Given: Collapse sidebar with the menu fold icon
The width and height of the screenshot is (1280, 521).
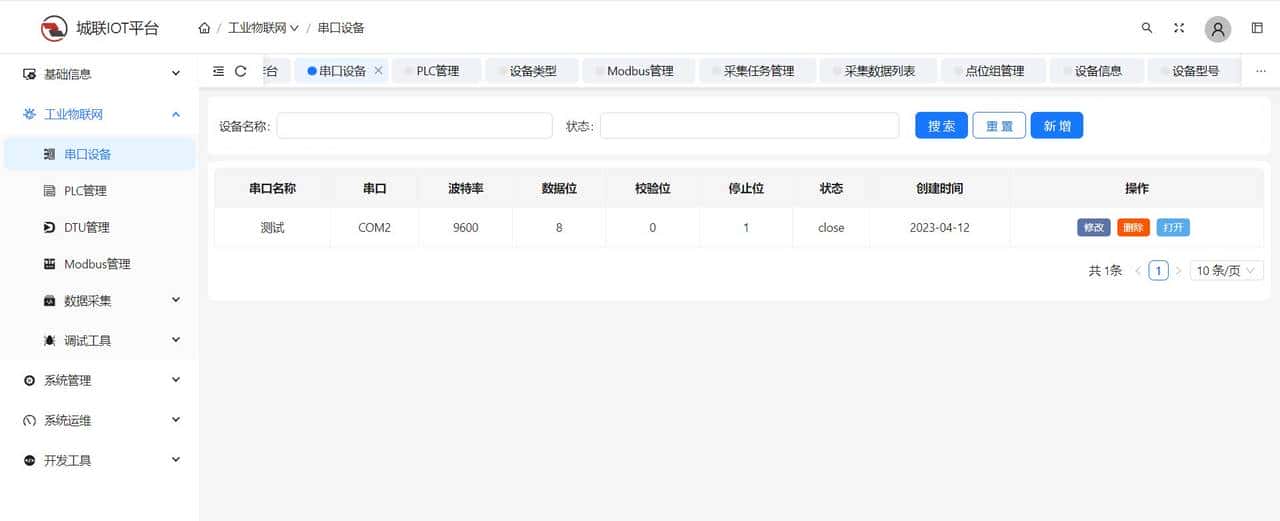Looking at the screenshot, I should pyautogui.click(x=218, y=71).
